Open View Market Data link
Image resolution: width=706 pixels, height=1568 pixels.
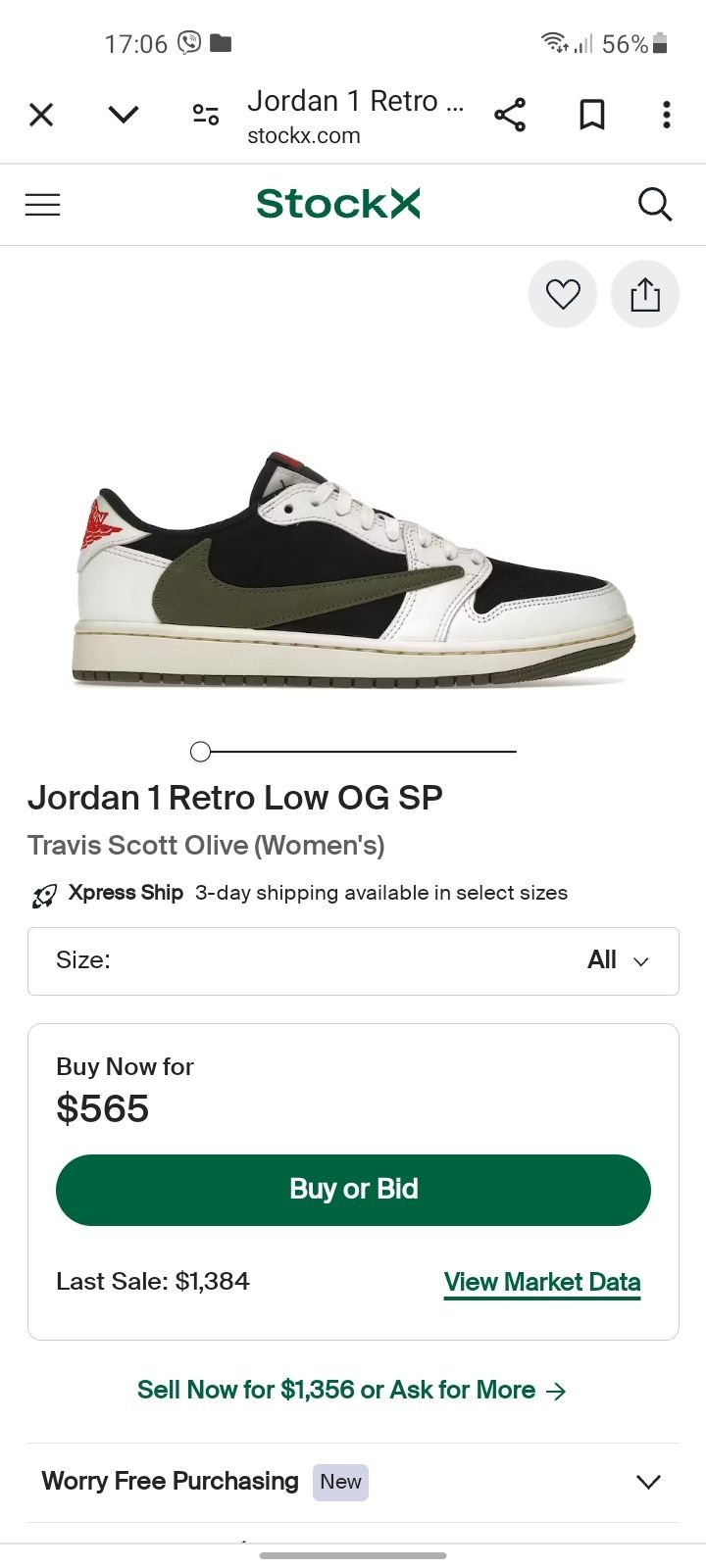541,1282
